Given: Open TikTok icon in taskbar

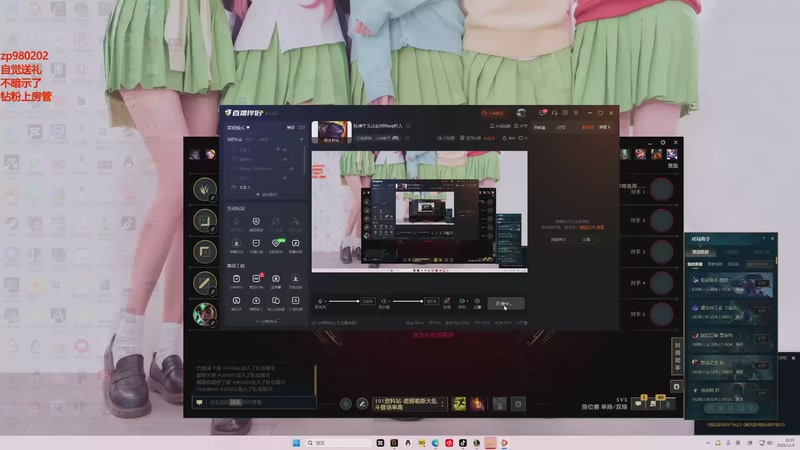Looking at the screenshot, I should [463, 443].
